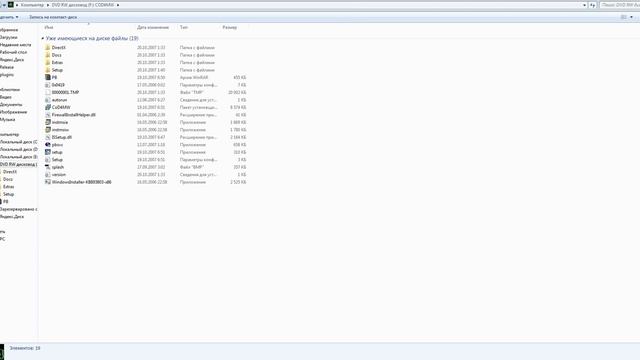Select Локальный диск (E:) in sidebar

(19, 157)
